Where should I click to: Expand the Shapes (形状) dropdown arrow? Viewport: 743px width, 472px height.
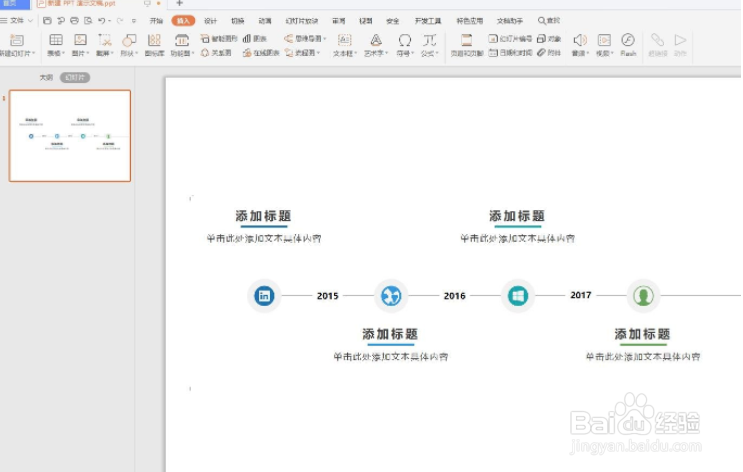pyautogui.click(x=136, y=53)
